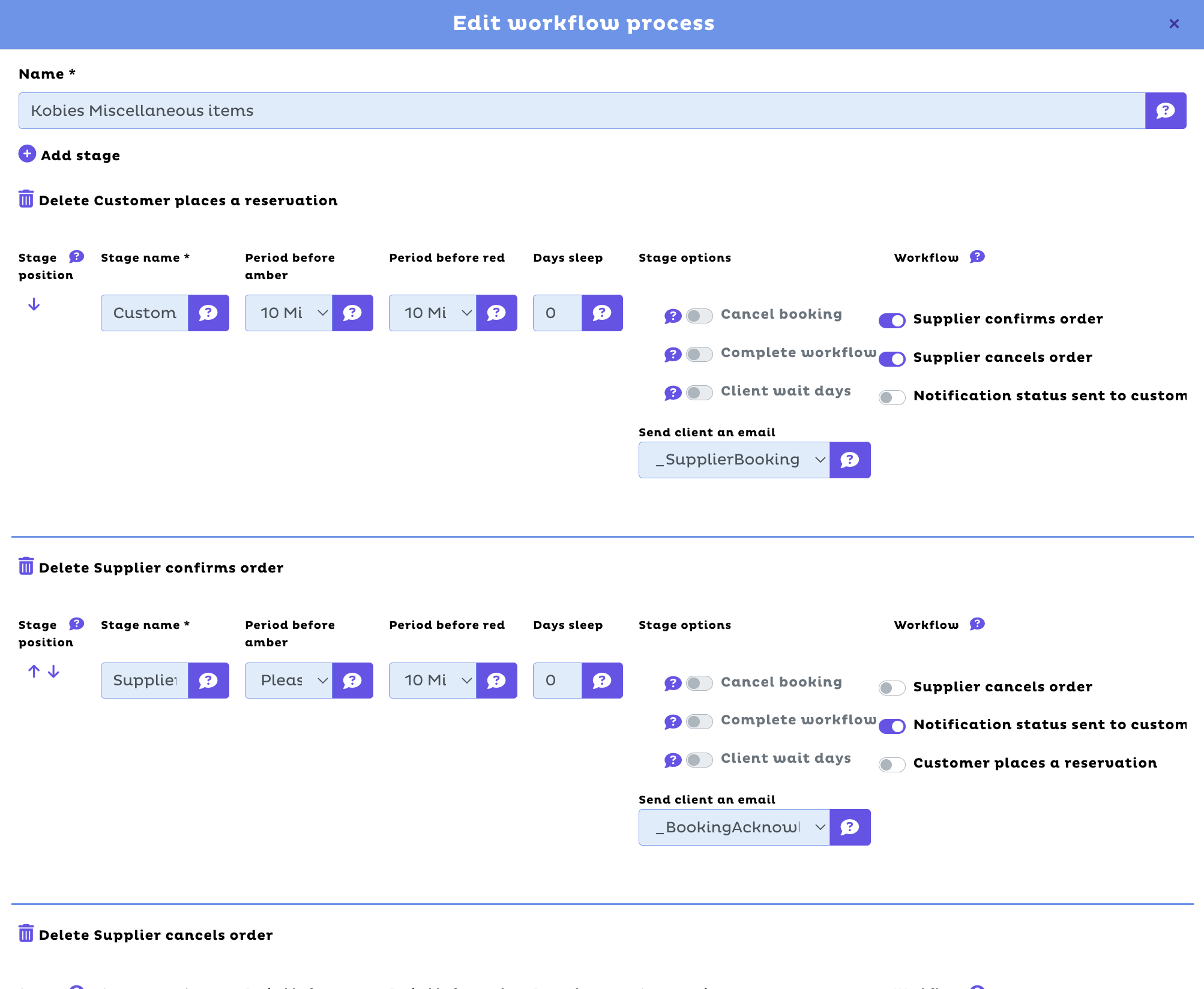Close the Edit workflow process dialog
Viewport: 1204px width, 989px height.
tap(1173, 23)
